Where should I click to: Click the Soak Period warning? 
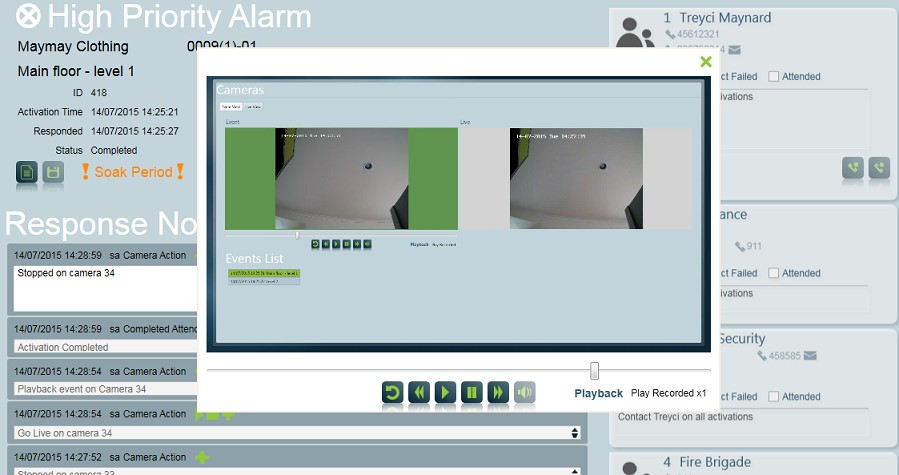132,172
